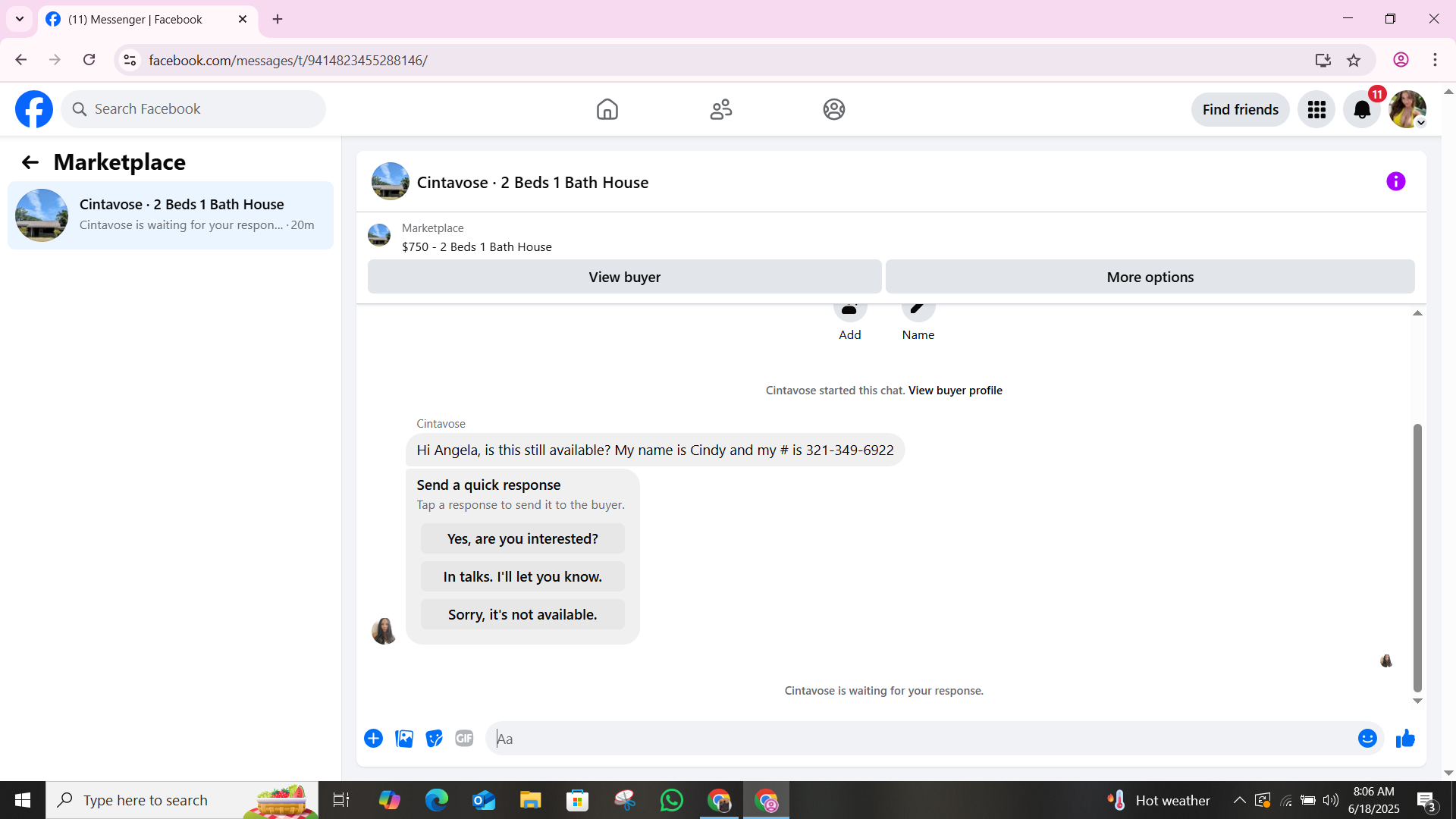
Task: Send 'In talks. I'll let you know.' response
Action: pyautogui.click(x=522, y=576)
